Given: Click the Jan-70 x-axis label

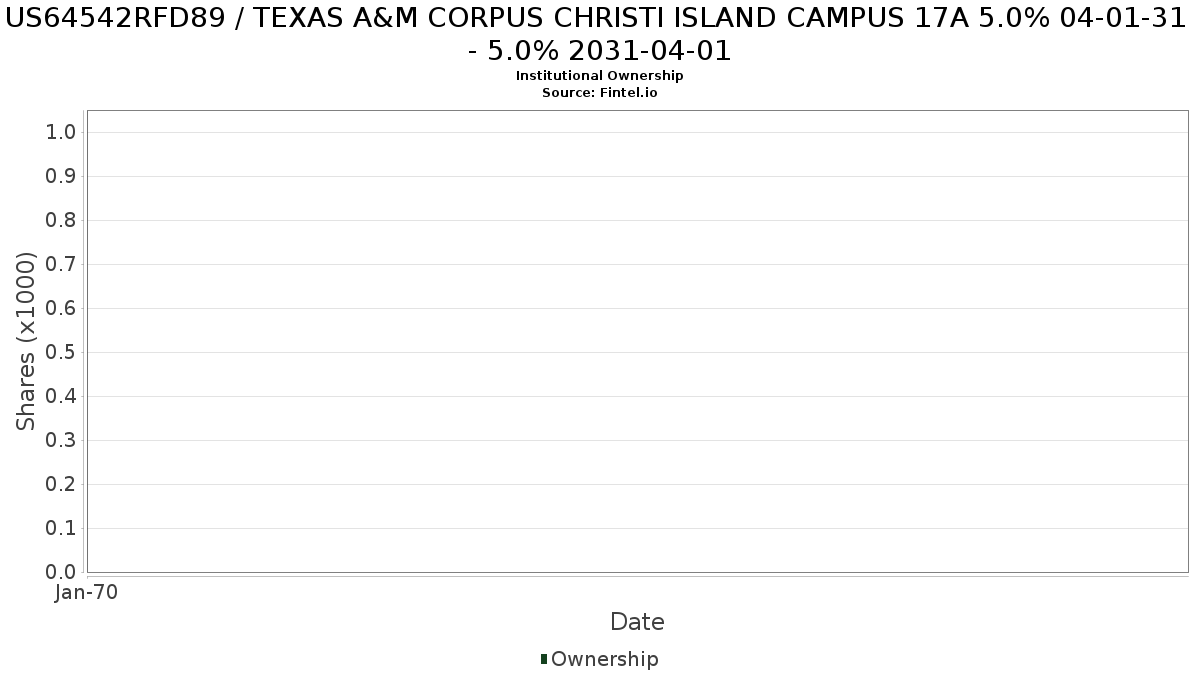Looking at the screenshot, I should click(x=87, y=592).
